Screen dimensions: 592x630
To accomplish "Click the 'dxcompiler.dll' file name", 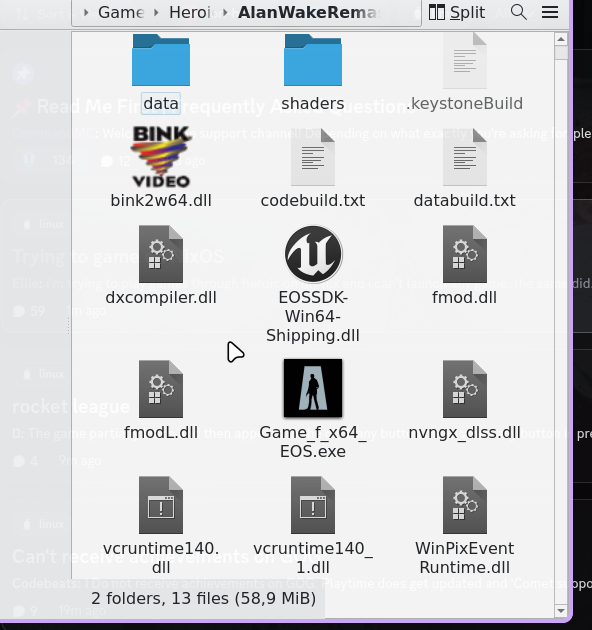I will tap(161, 298).
